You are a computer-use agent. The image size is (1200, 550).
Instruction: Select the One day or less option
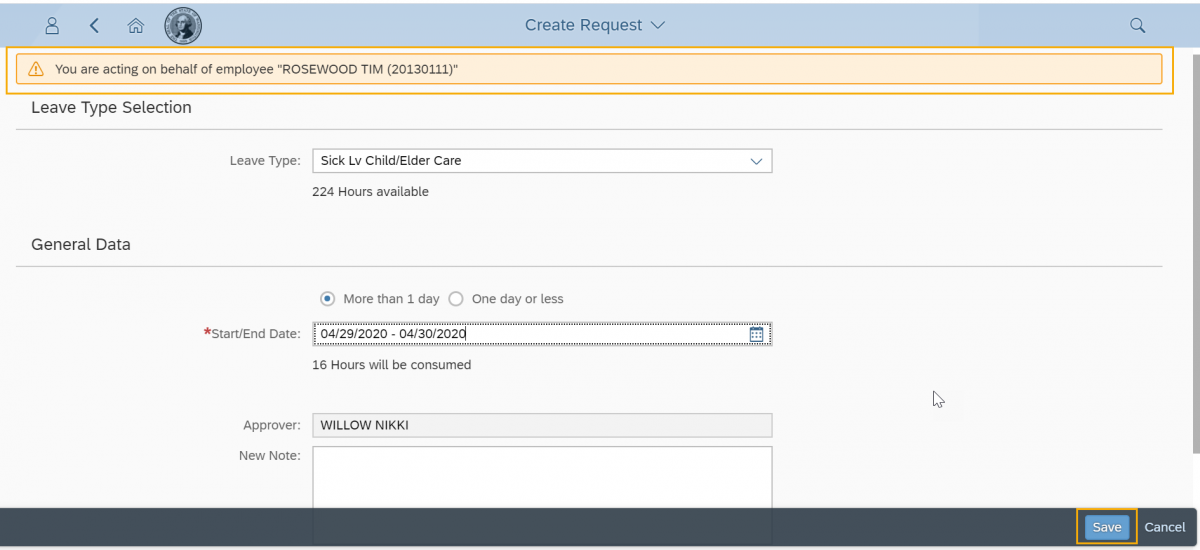pos(456,299)
